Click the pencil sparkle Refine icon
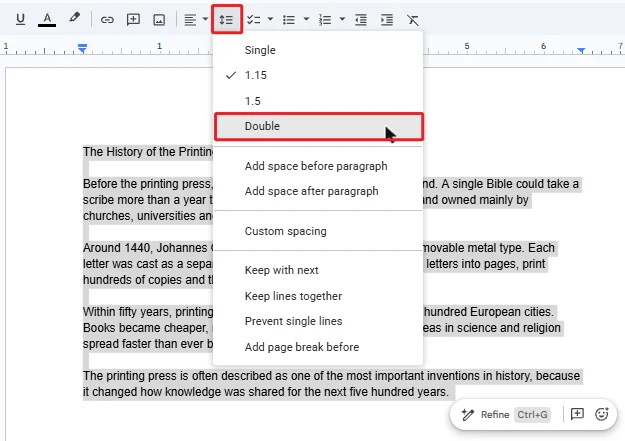 (467, 415)
